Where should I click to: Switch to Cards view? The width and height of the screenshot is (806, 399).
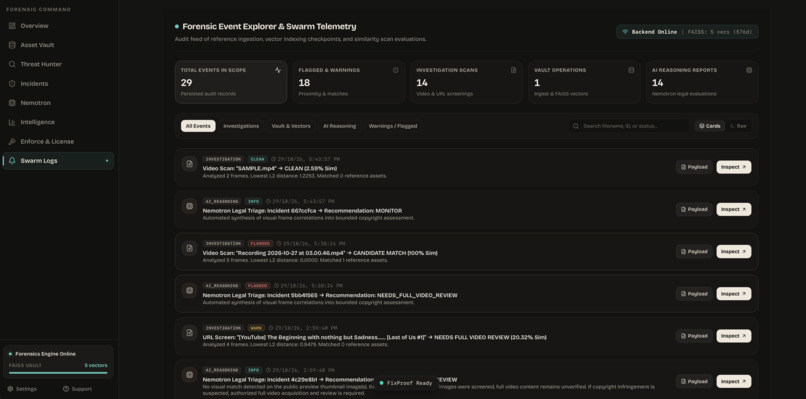710,126
